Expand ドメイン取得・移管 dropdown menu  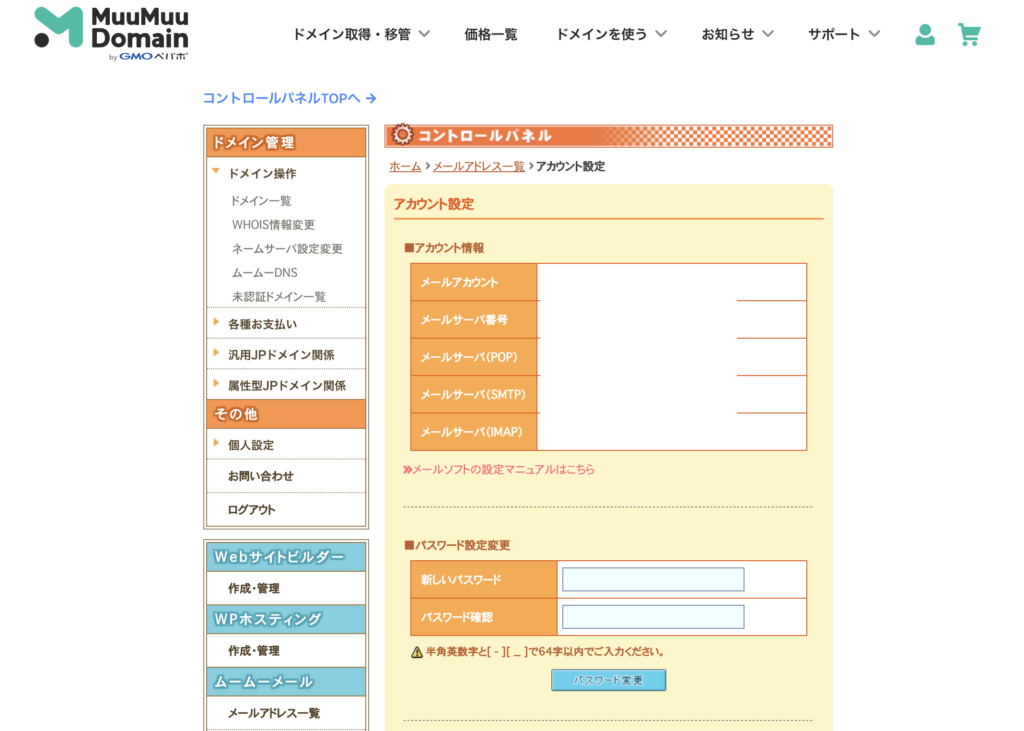coord(360,34)
